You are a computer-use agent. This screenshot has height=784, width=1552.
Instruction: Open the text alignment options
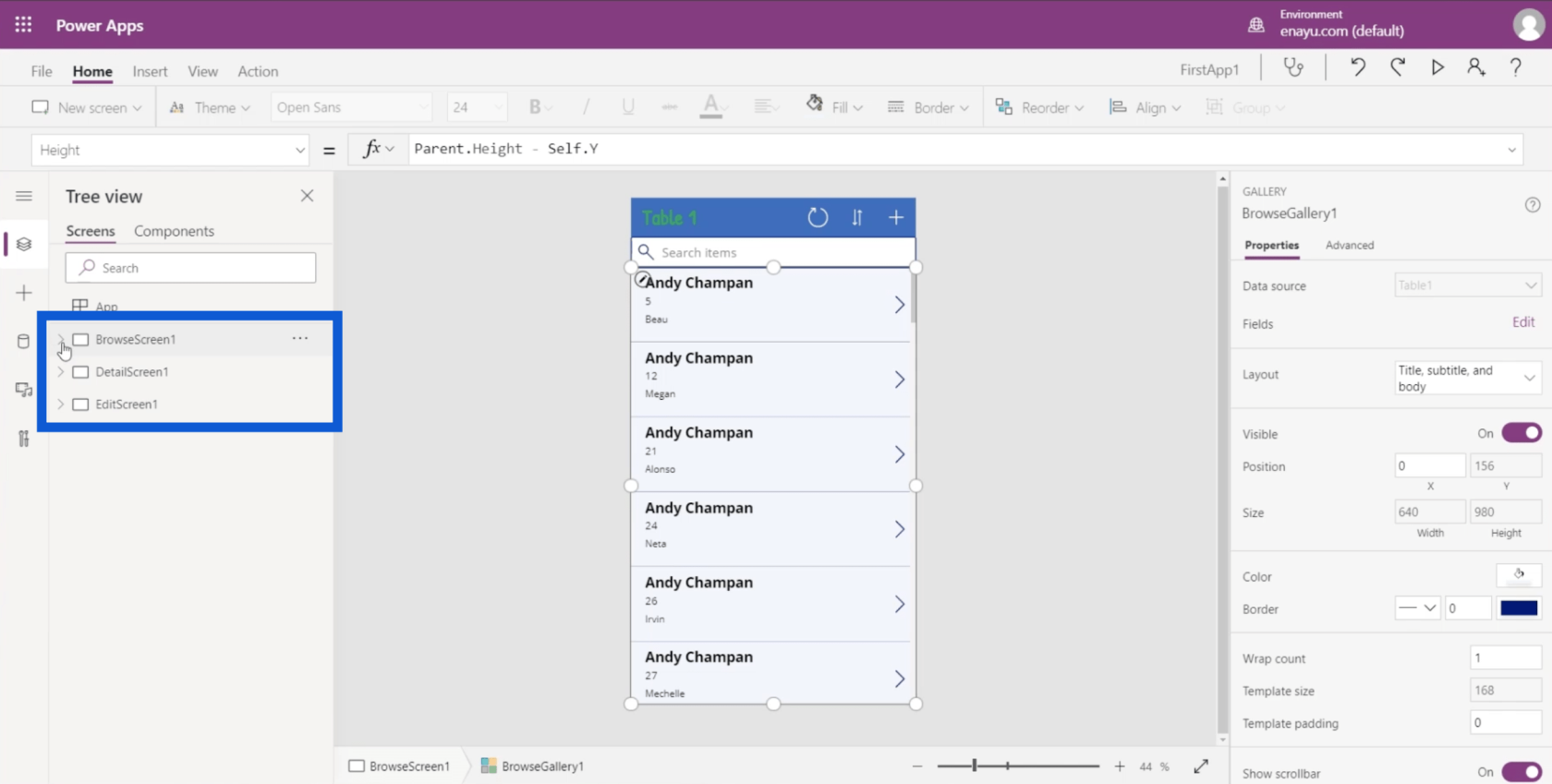[764, 107]
